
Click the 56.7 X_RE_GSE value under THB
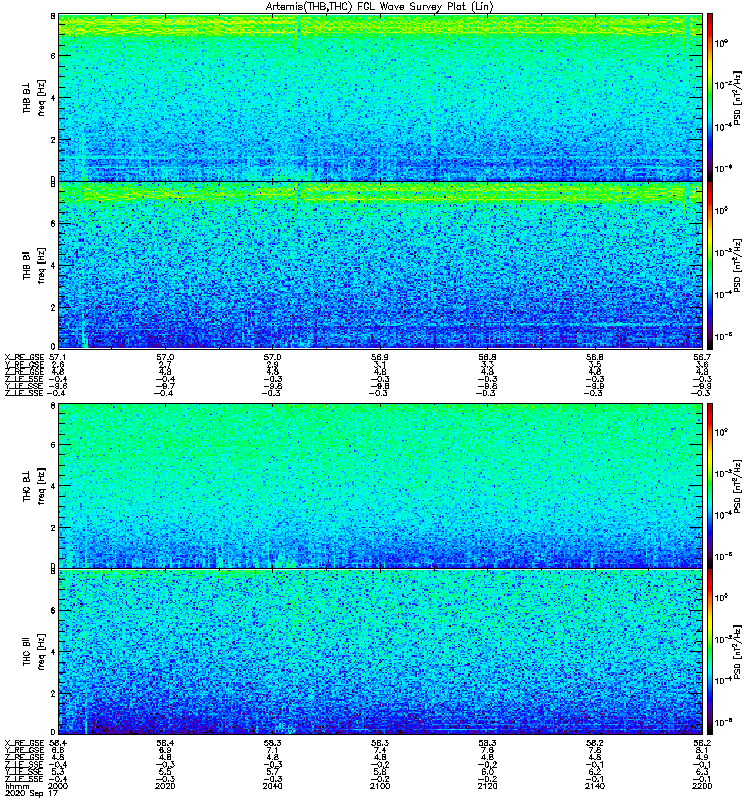click(x=702, y=357)
